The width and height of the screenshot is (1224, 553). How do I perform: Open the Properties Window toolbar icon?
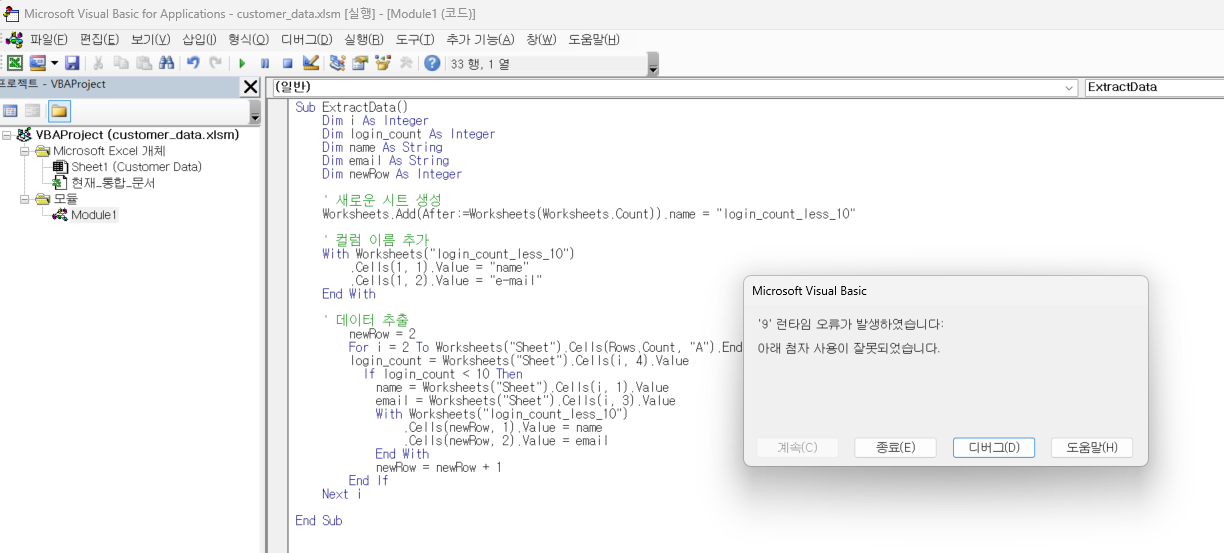click(359, 63)
